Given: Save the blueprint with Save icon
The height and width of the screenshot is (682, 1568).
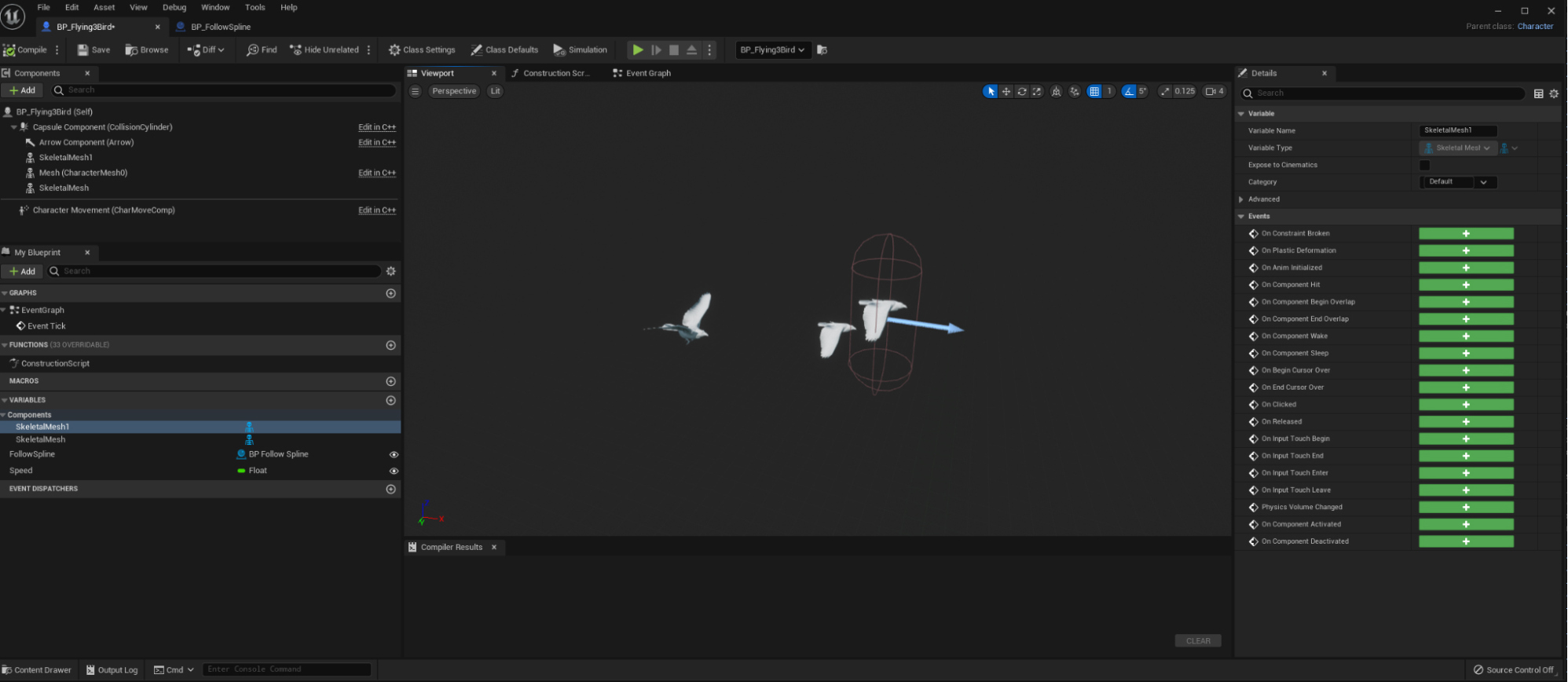Looking at the screenshot, I should [83, 49].
